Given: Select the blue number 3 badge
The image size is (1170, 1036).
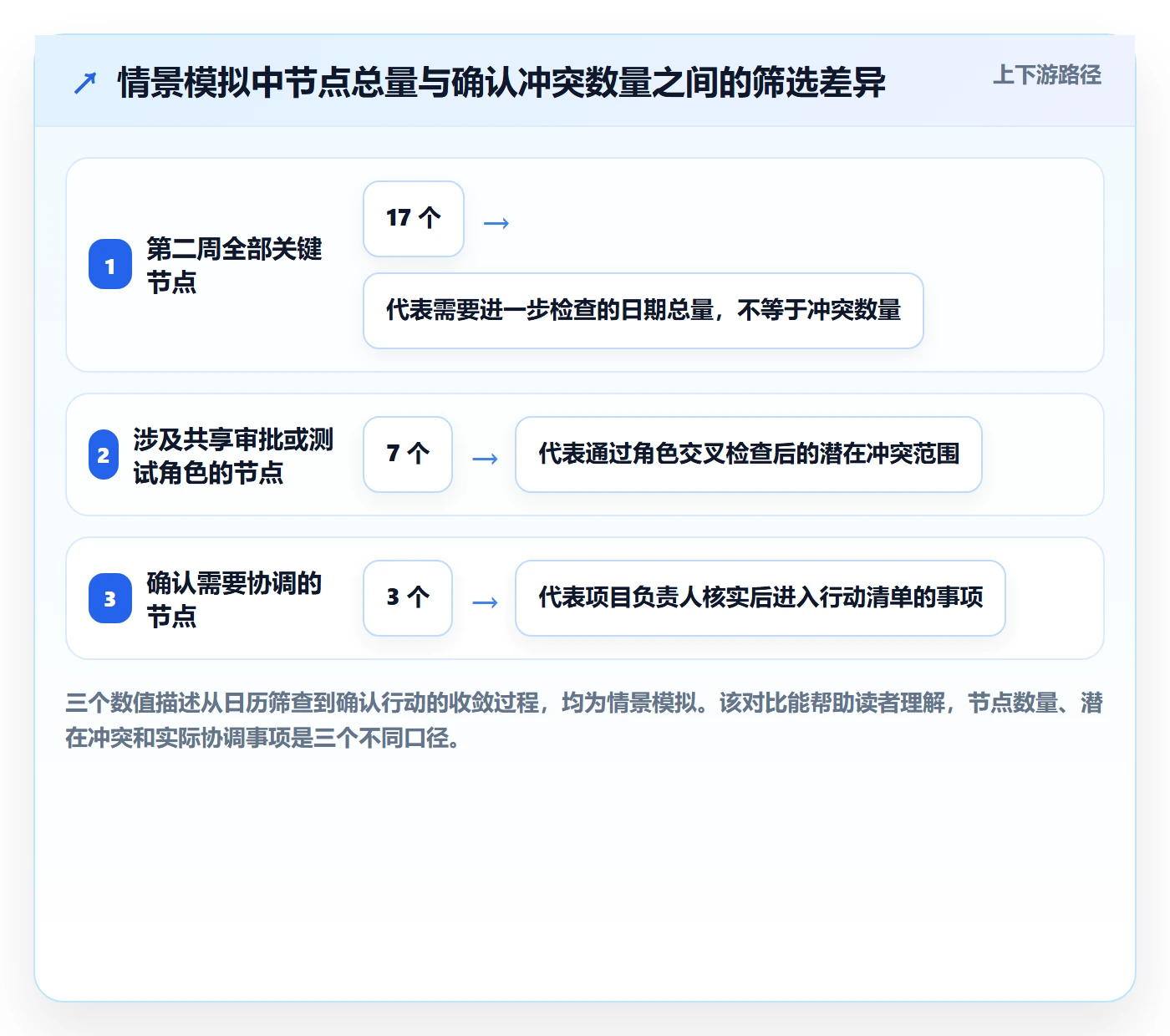Looking at the screenshot, I should pos(110,598).
